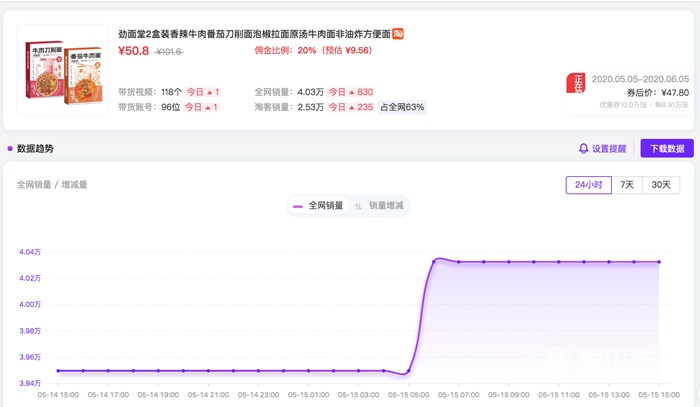
Task: Click the chart data point at 05-15 06:00 peak
Action: tap(434, 262)
